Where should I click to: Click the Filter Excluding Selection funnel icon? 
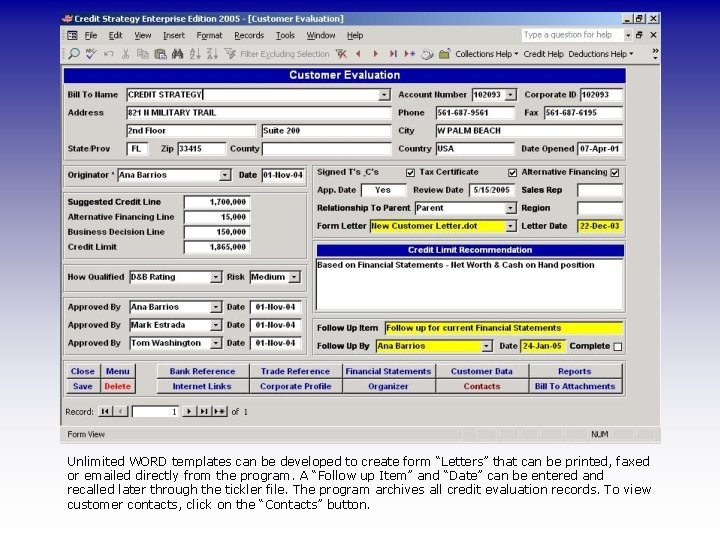[230, 54]
